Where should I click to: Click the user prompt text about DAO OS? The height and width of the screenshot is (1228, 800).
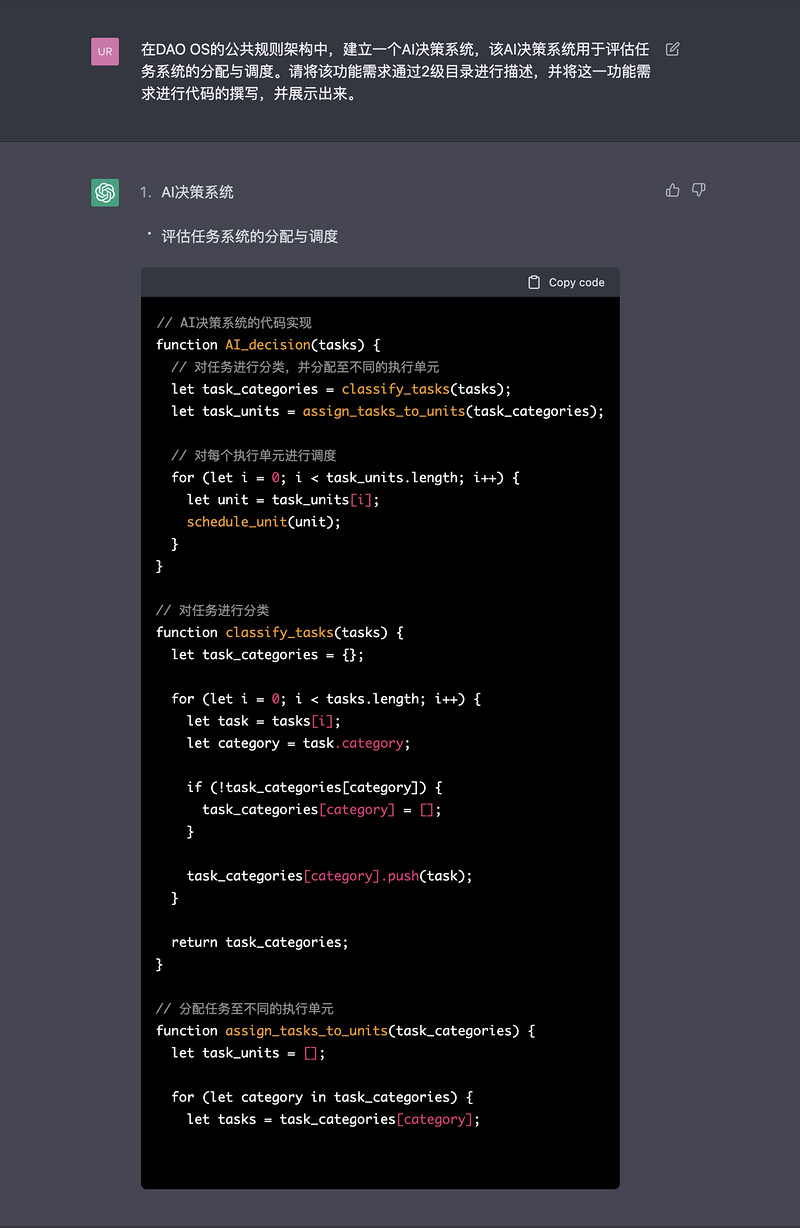tap(396, 71)
